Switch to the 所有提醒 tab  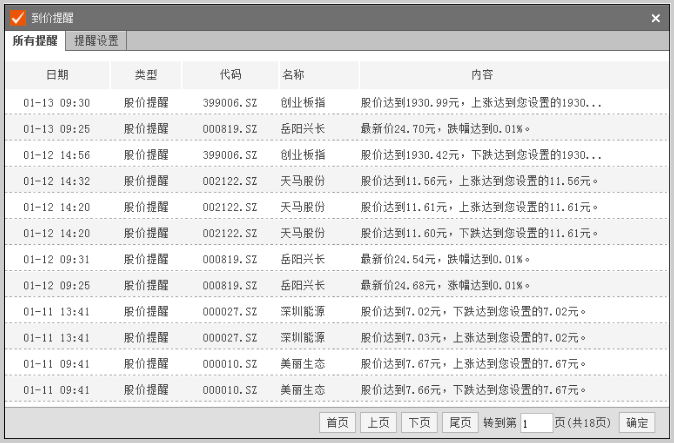pos(35,41)
